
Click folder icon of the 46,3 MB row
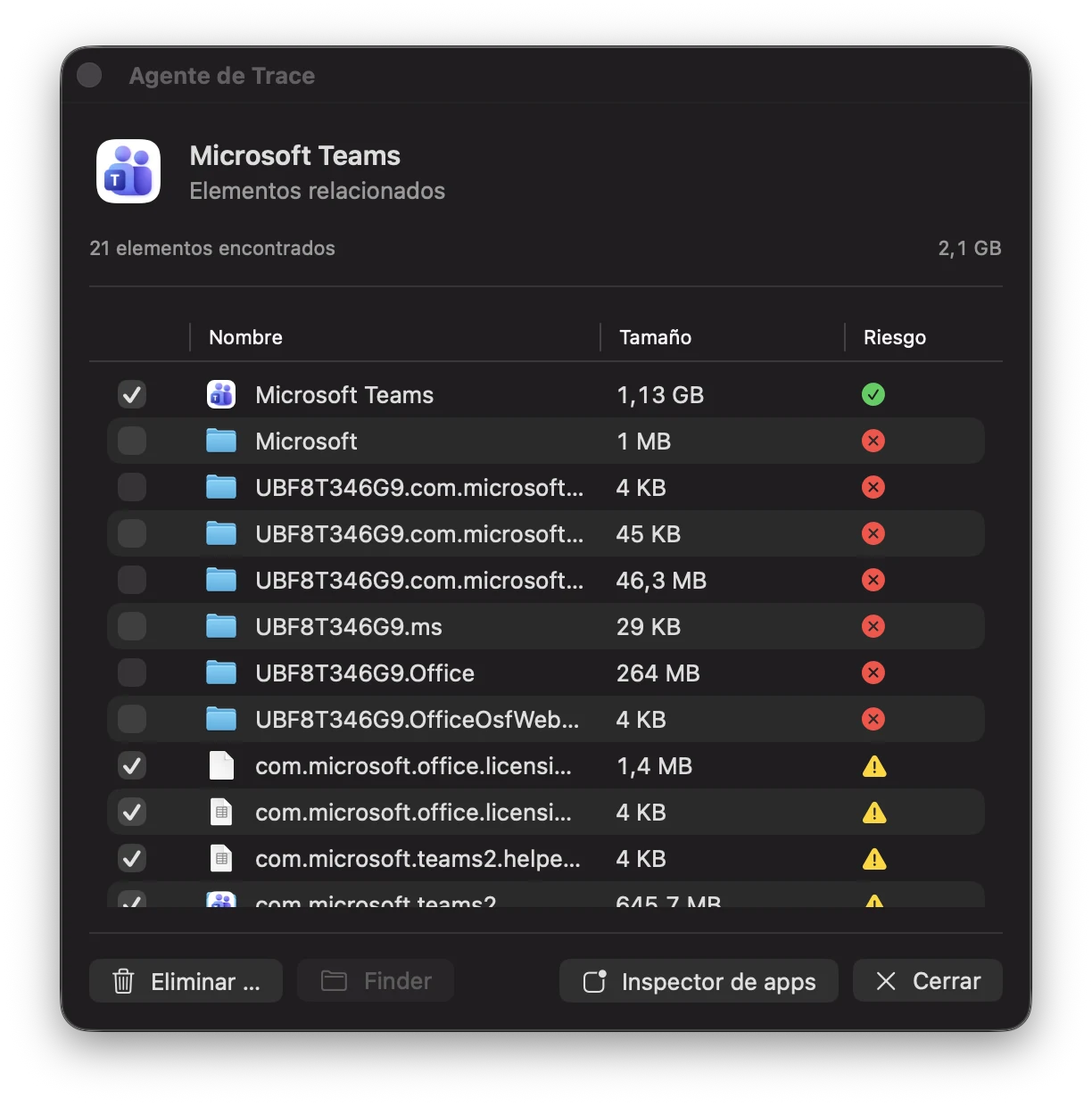(x=221, y=580)
